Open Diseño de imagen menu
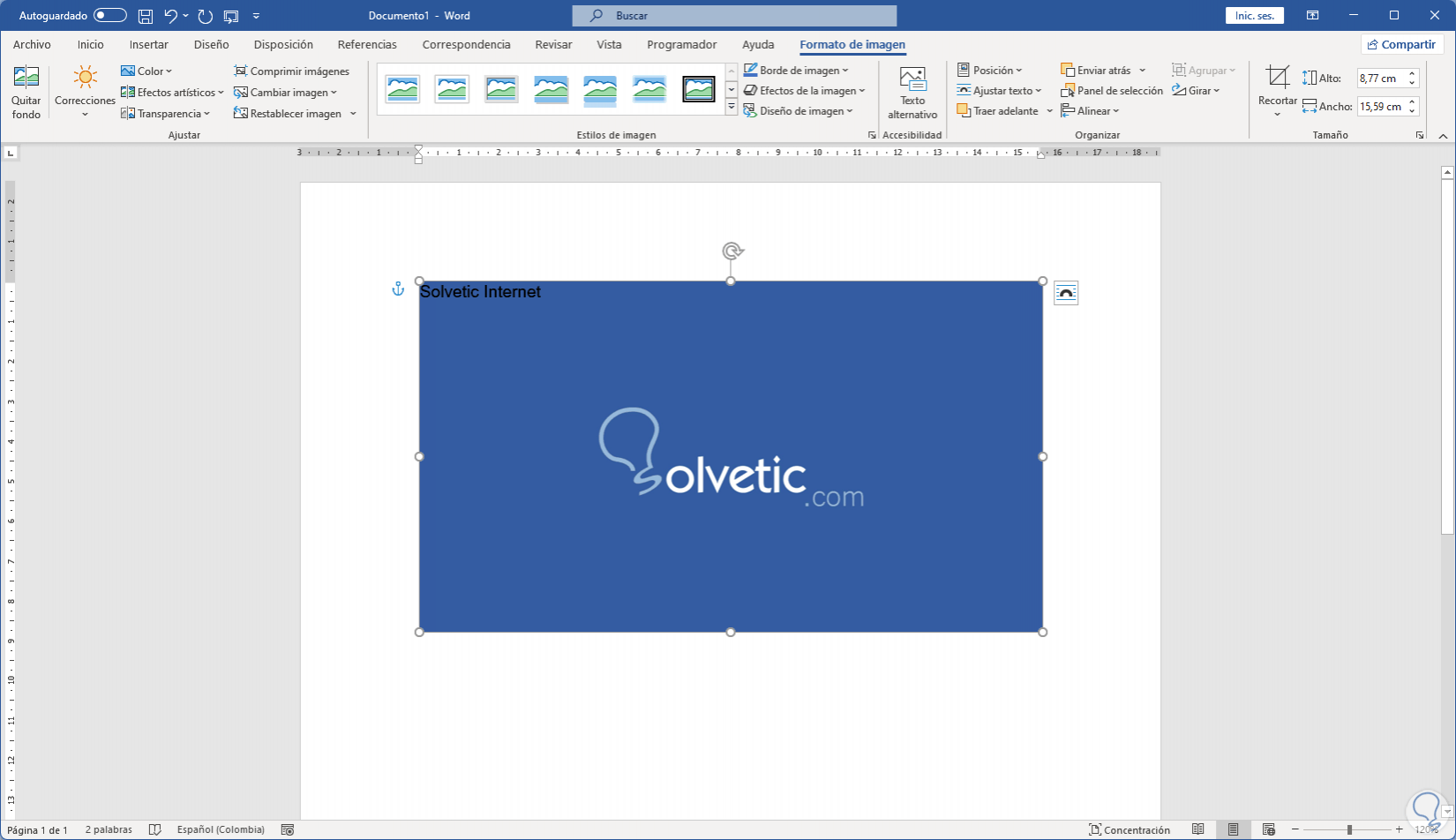The width and height of the screenshot is (1456, 840). click(799, 111)
